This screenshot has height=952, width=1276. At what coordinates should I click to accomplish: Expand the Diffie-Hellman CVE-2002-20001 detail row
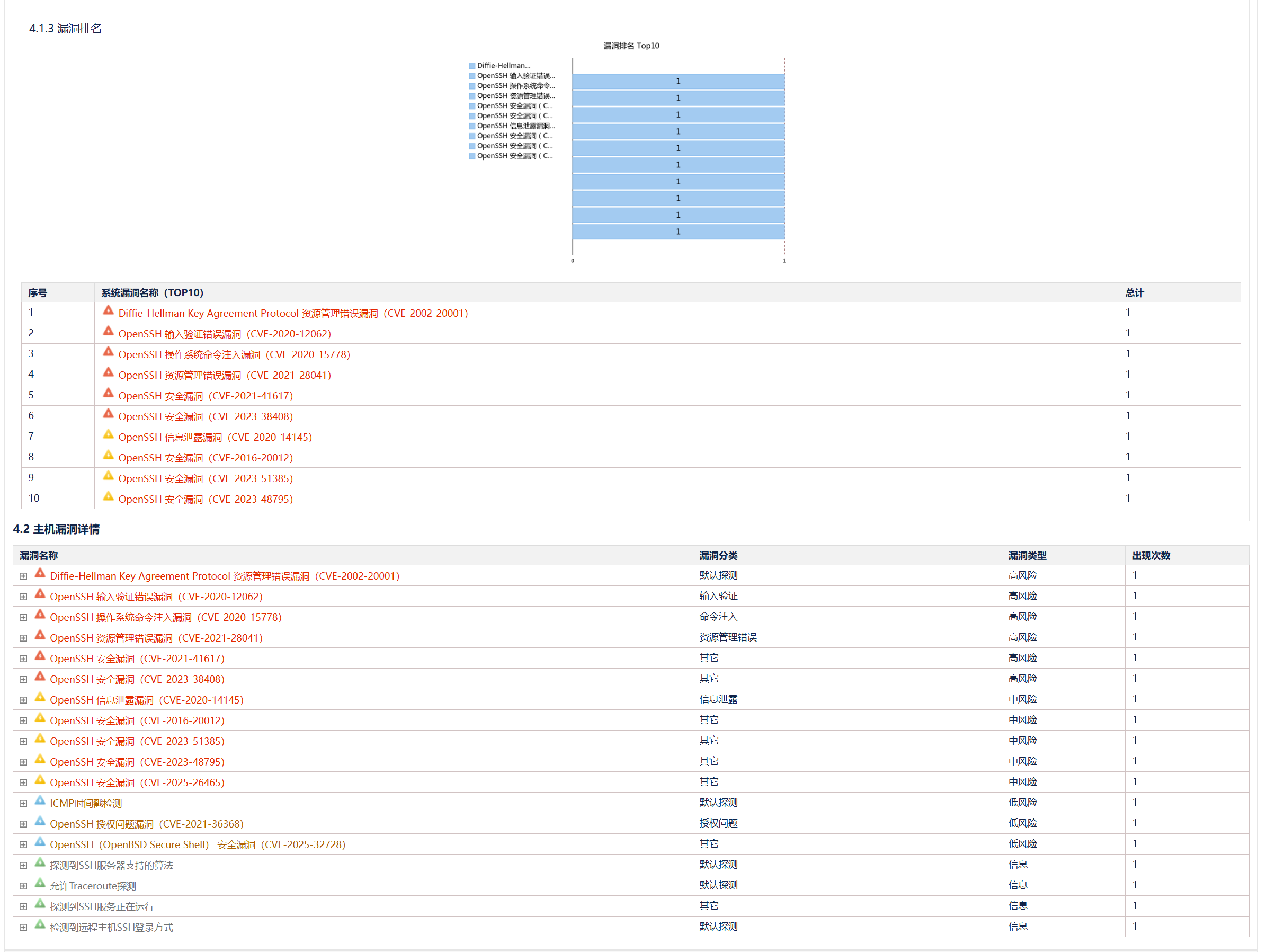(23, 576)
